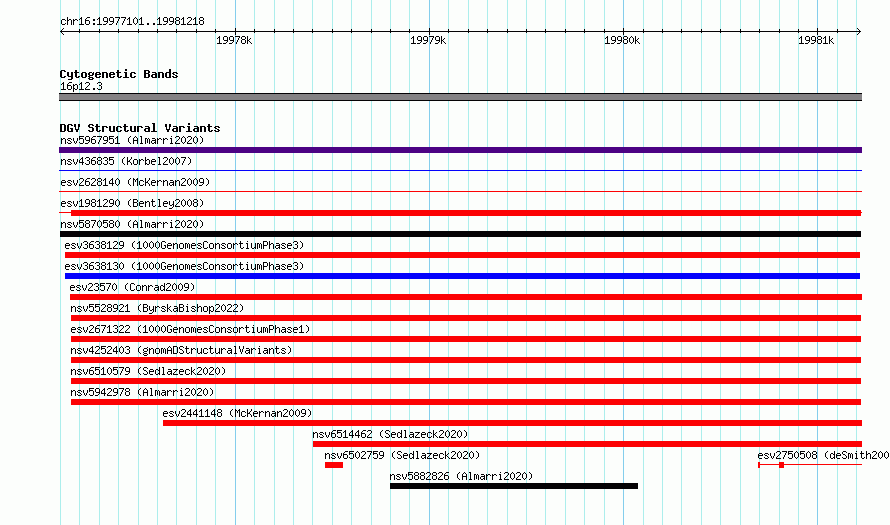Viewport: 890px width, 525px height.
Task: Open the esv2628140 (McKernan2009) label
Action: click(135, 182)
